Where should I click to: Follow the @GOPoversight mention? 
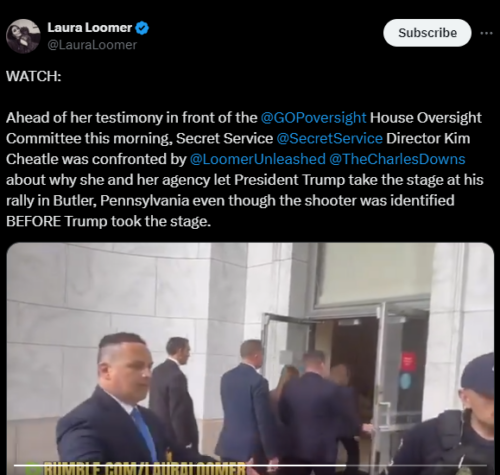(313, 118)
